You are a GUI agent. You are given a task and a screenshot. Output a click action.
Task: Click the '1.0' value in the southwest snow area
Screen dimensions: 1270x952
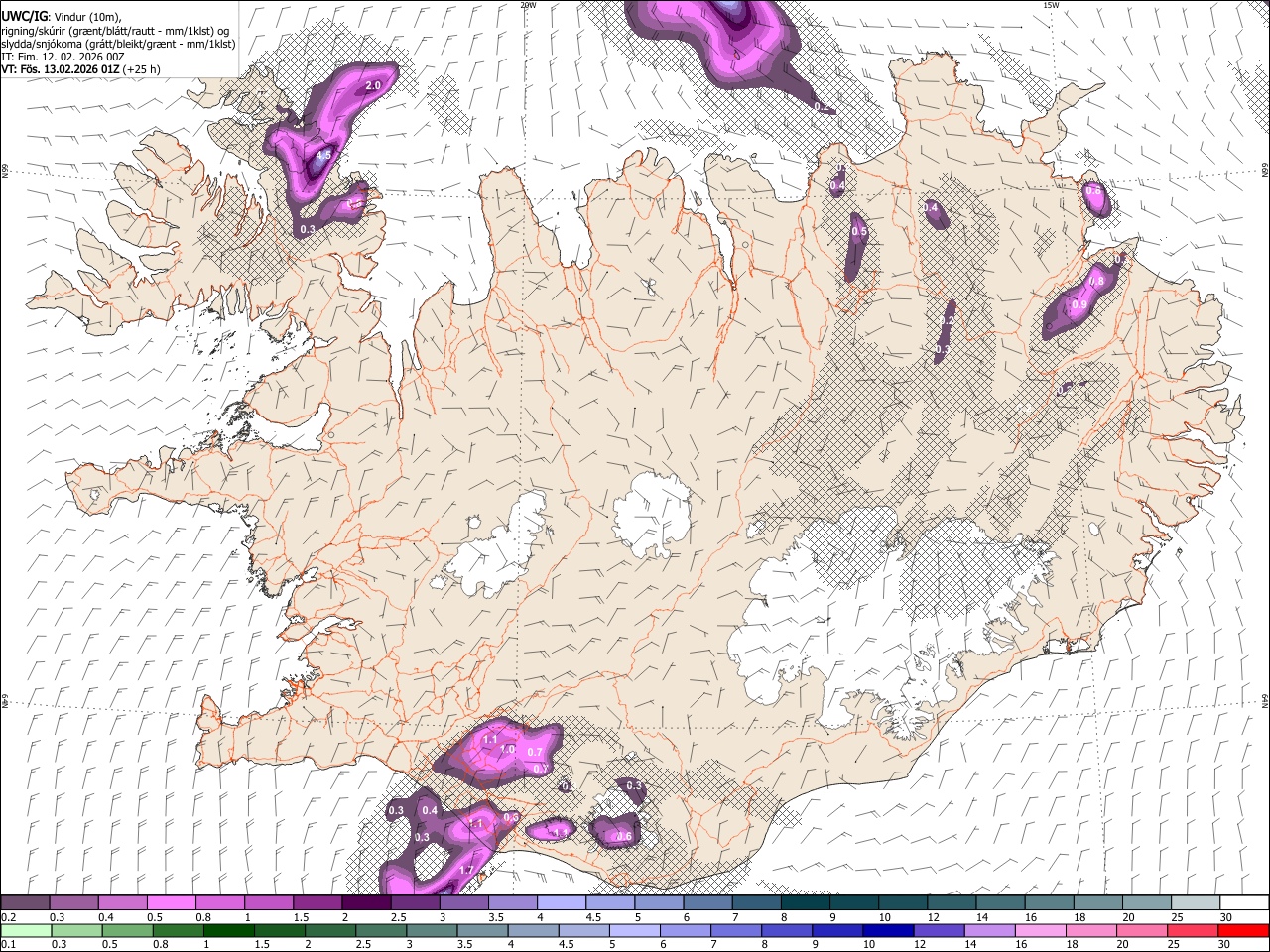pyautogui.click(x=507, y=750)
